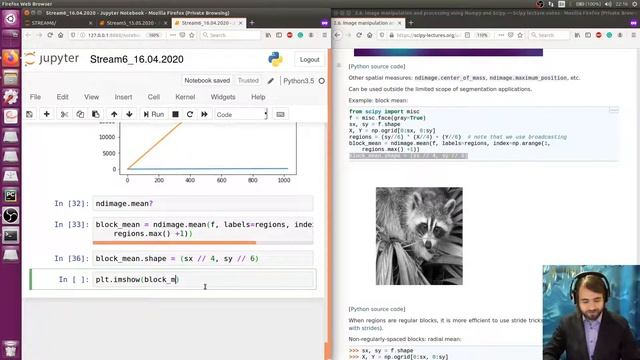
Task: Click the search box in right Firefox window
Action: pyautogui.click(x=549, y=35)
